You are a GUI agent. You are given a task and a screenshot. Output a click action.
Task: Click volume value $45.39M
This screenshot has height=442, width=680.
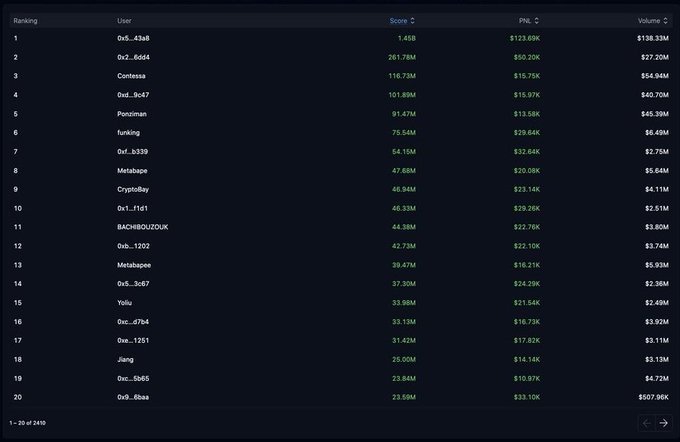(654, 114)
